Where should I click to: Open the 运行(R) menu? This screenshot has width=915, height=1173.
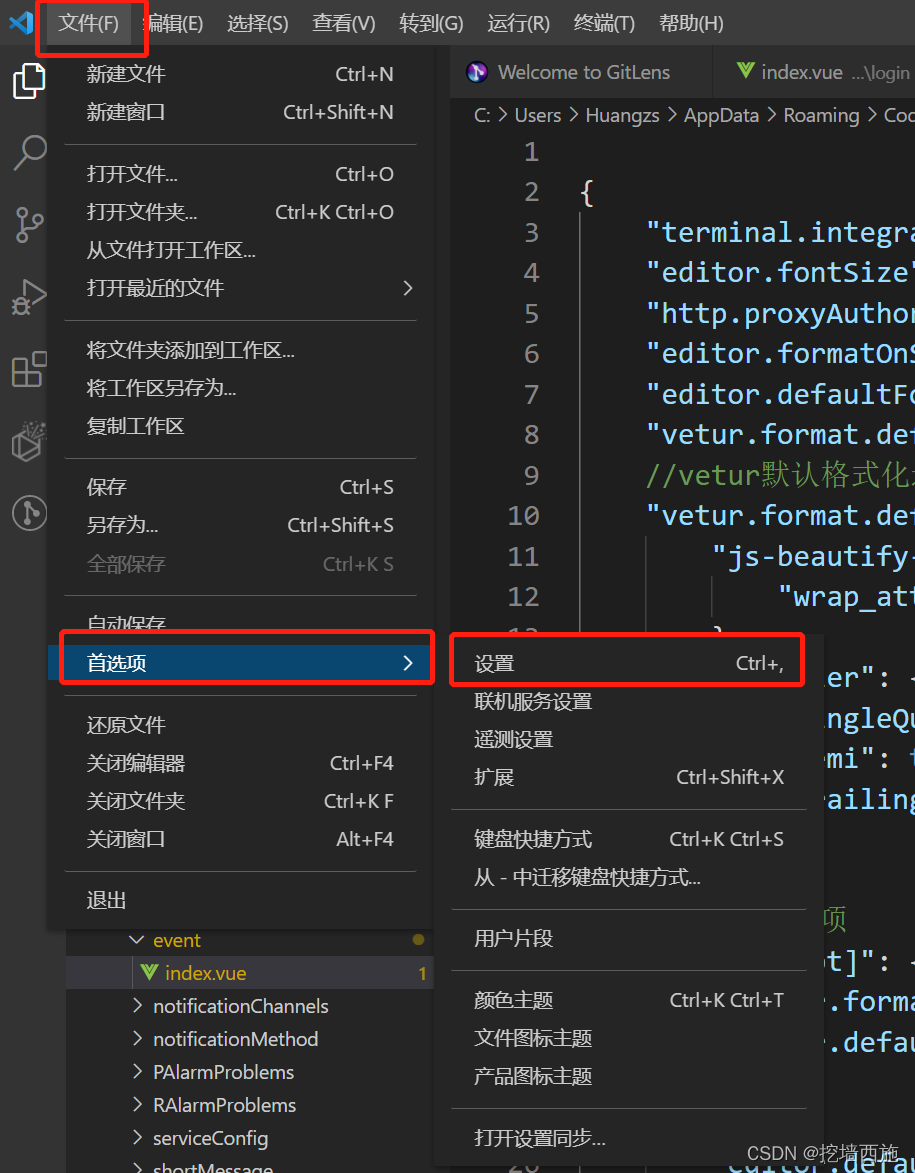(x=518, y=23)
